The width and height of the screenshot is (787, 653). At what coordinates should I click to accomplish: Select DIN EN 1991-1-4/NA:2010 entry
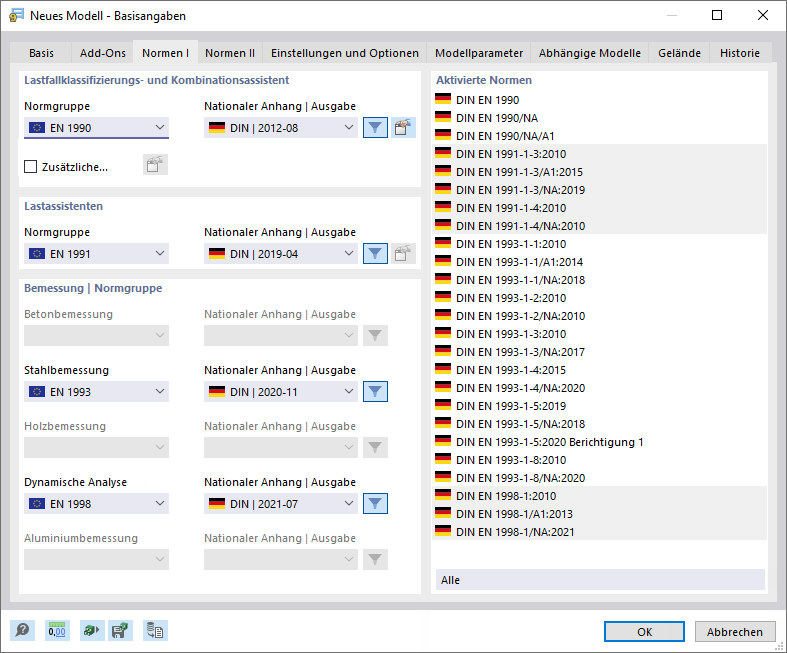click(x=599, y=226)
